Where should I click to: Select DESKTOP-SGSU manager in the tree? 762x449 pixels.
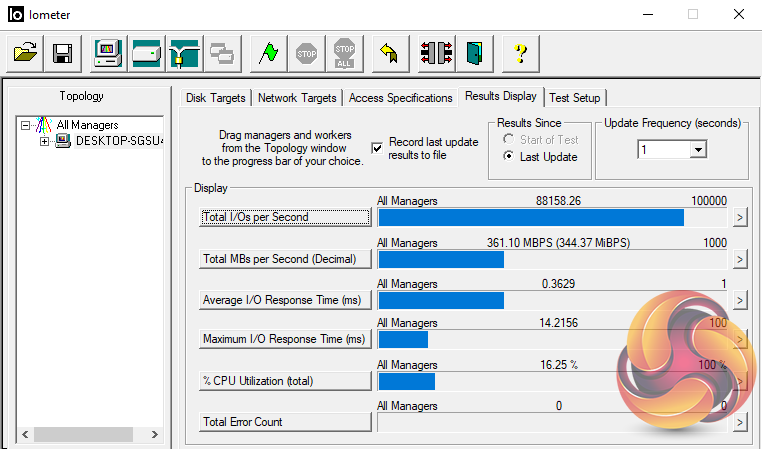pos(119,141)
